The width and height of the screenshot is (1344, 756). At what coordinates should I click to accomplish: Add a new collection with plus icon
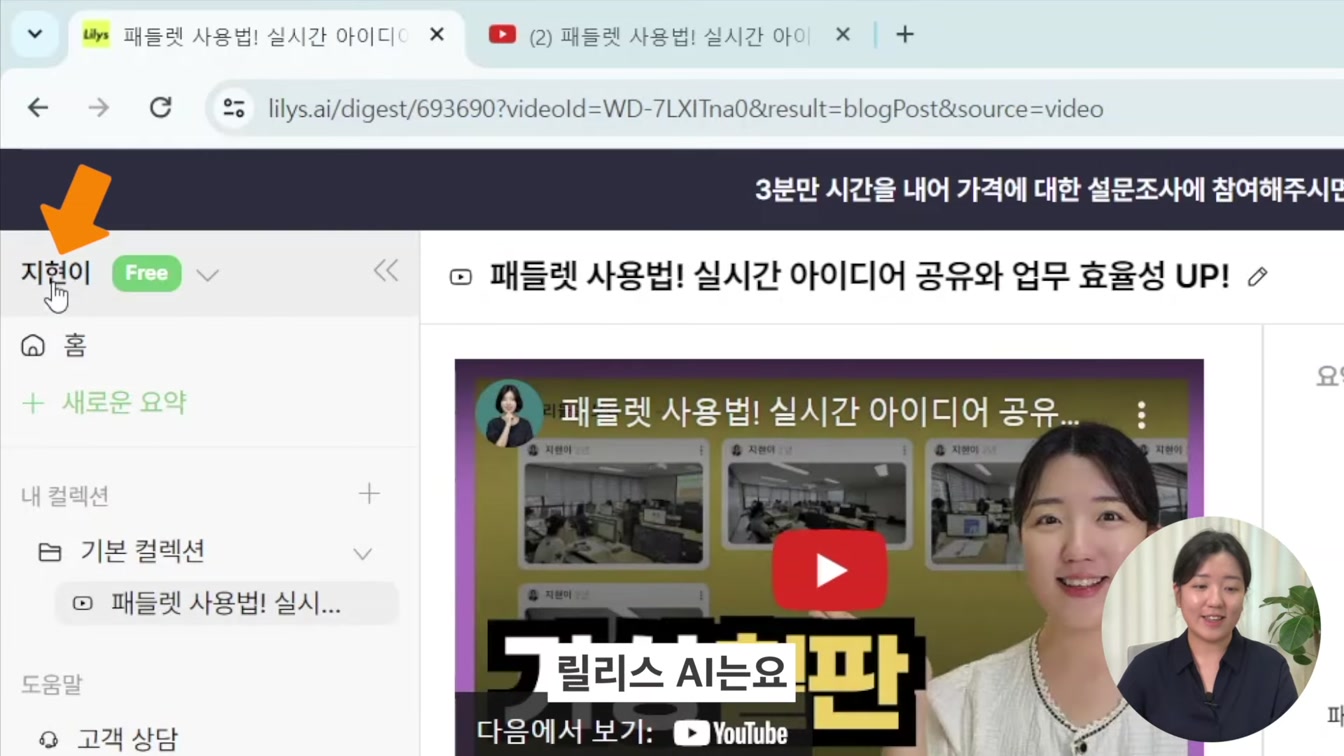point(369,494)
